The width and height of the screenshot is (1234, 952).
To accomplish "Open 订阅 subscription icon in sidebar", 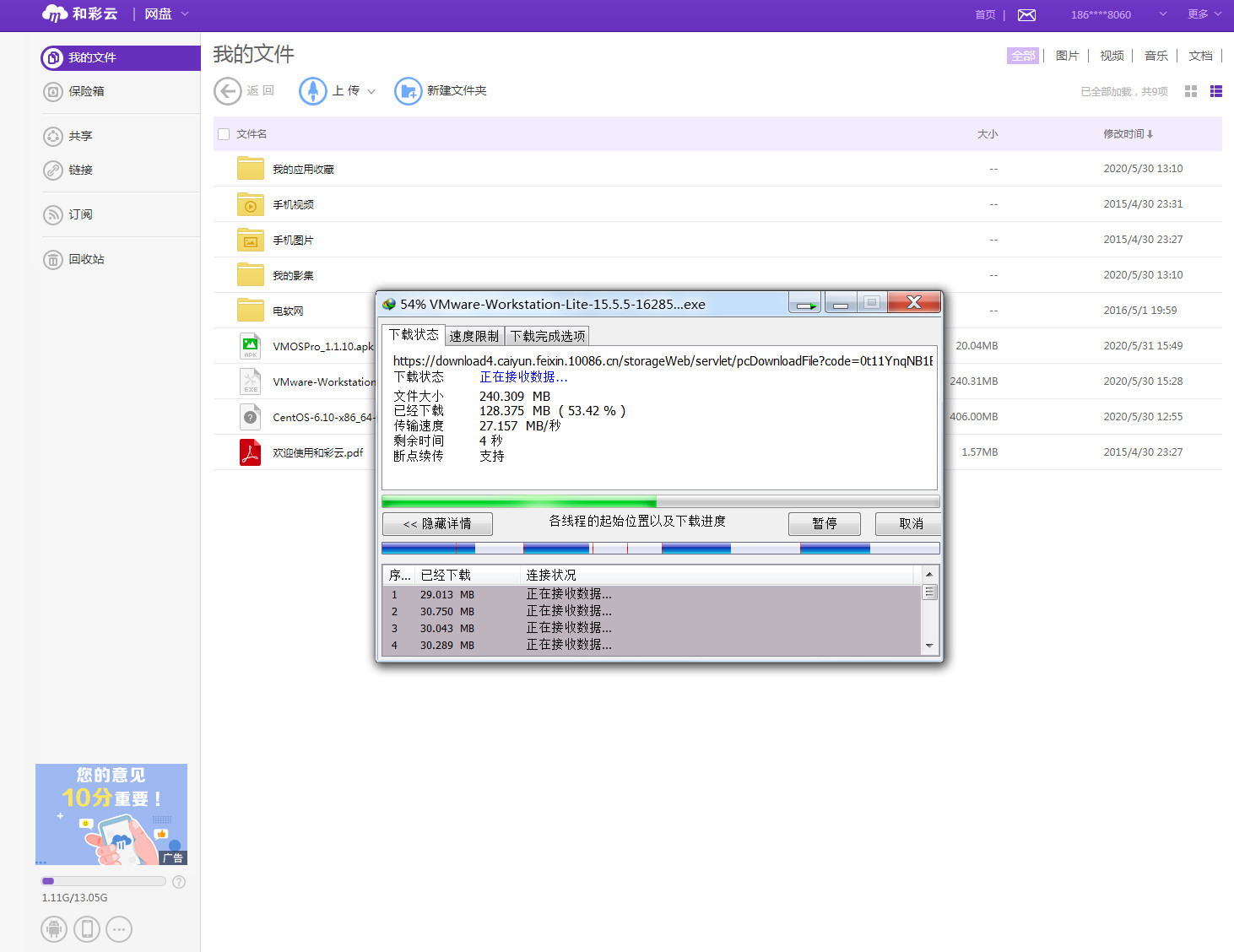I will click(53, 215).
